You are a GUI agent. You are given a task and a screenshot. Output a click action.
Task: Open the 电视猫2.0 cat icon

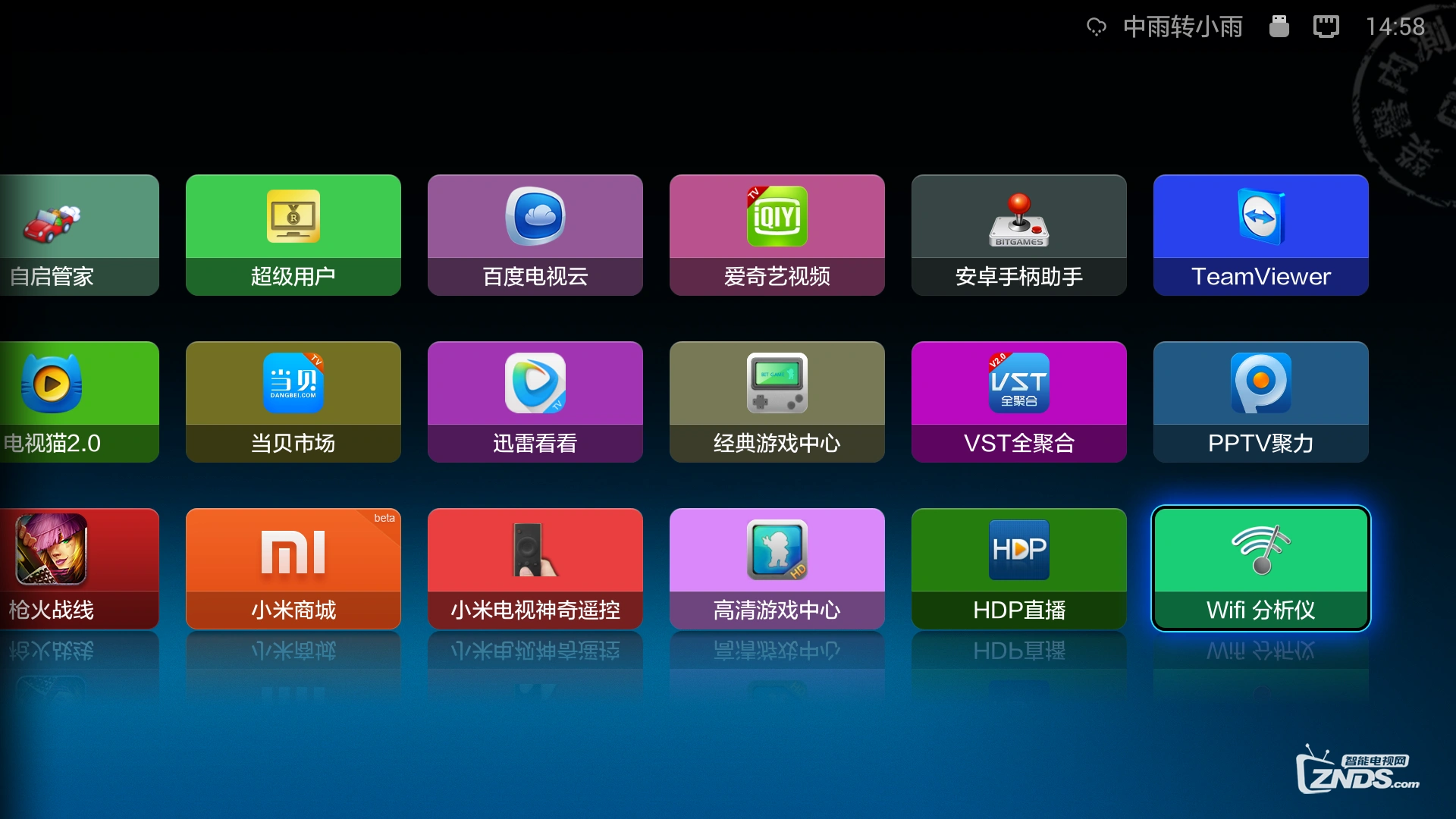pyautogui.click(x=52, y=383)
